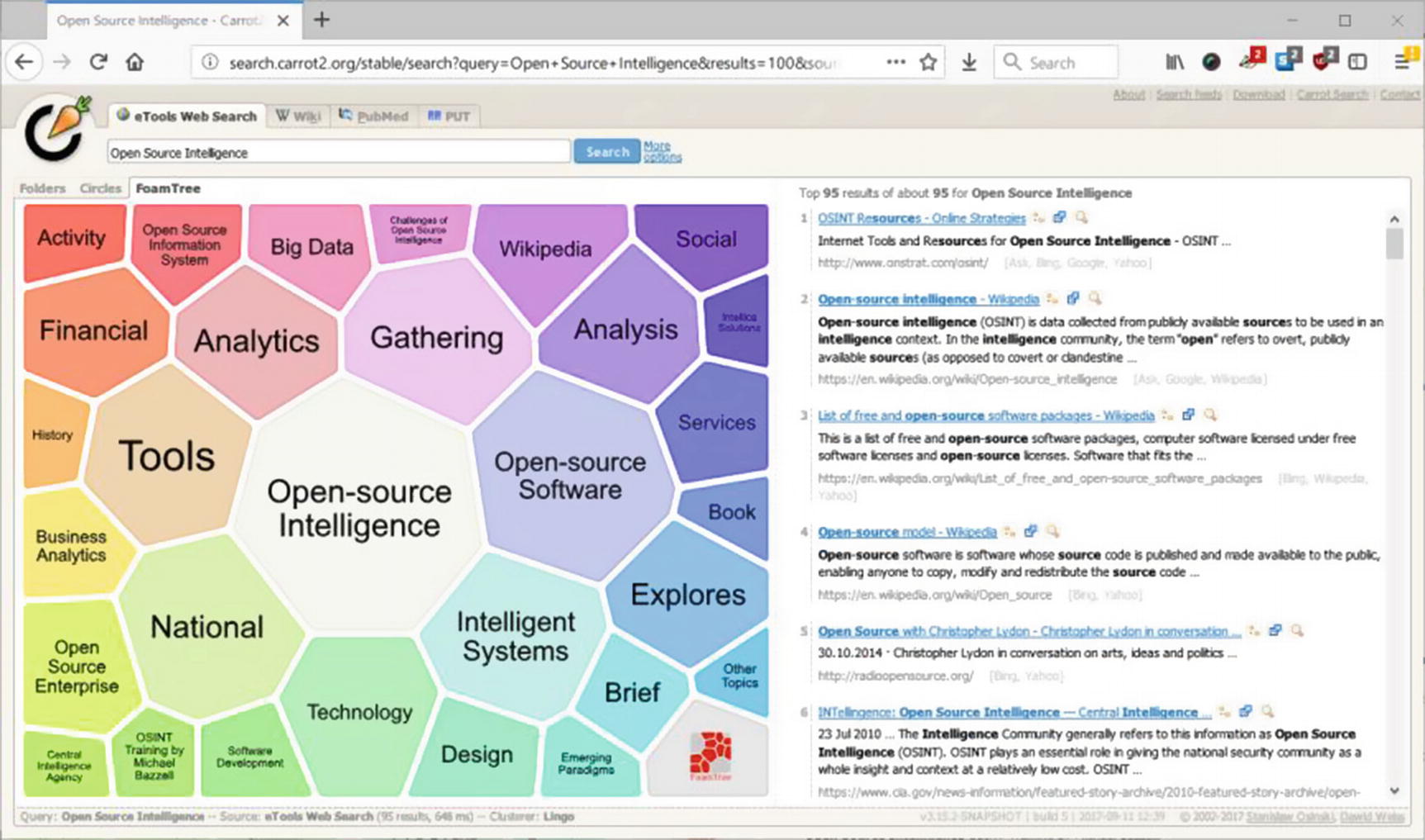The height and width of the screenshot is (840, 1425).
Task: Open OSINT Resources result in new window icon
Action: [1060, 218]
